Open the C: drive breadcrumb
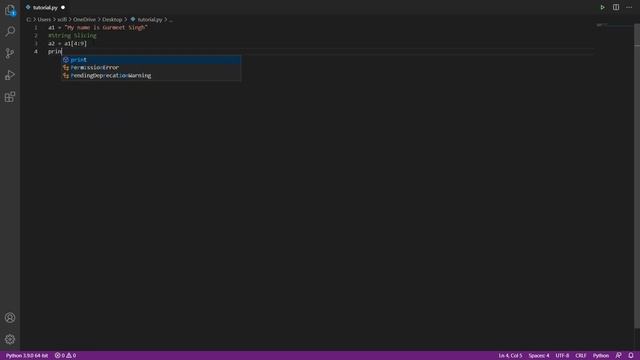 pos(29,20)
